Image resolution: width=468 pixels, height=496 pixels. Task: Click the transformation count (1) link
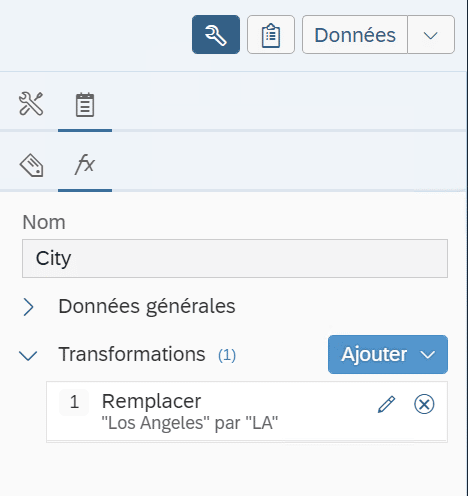(x=227, y=355)
